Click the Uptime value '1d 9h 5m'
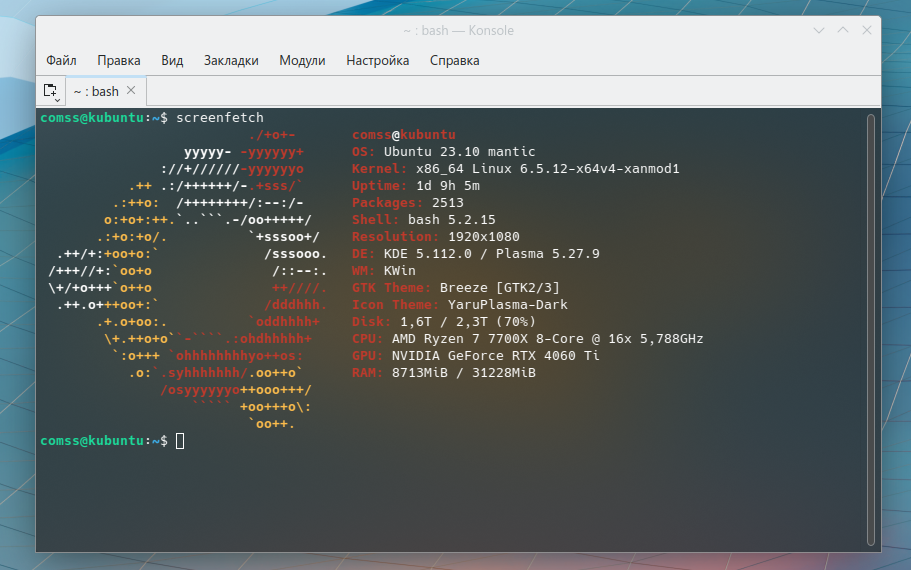This screenshot has width=911, height=570. tap(447, 185)
